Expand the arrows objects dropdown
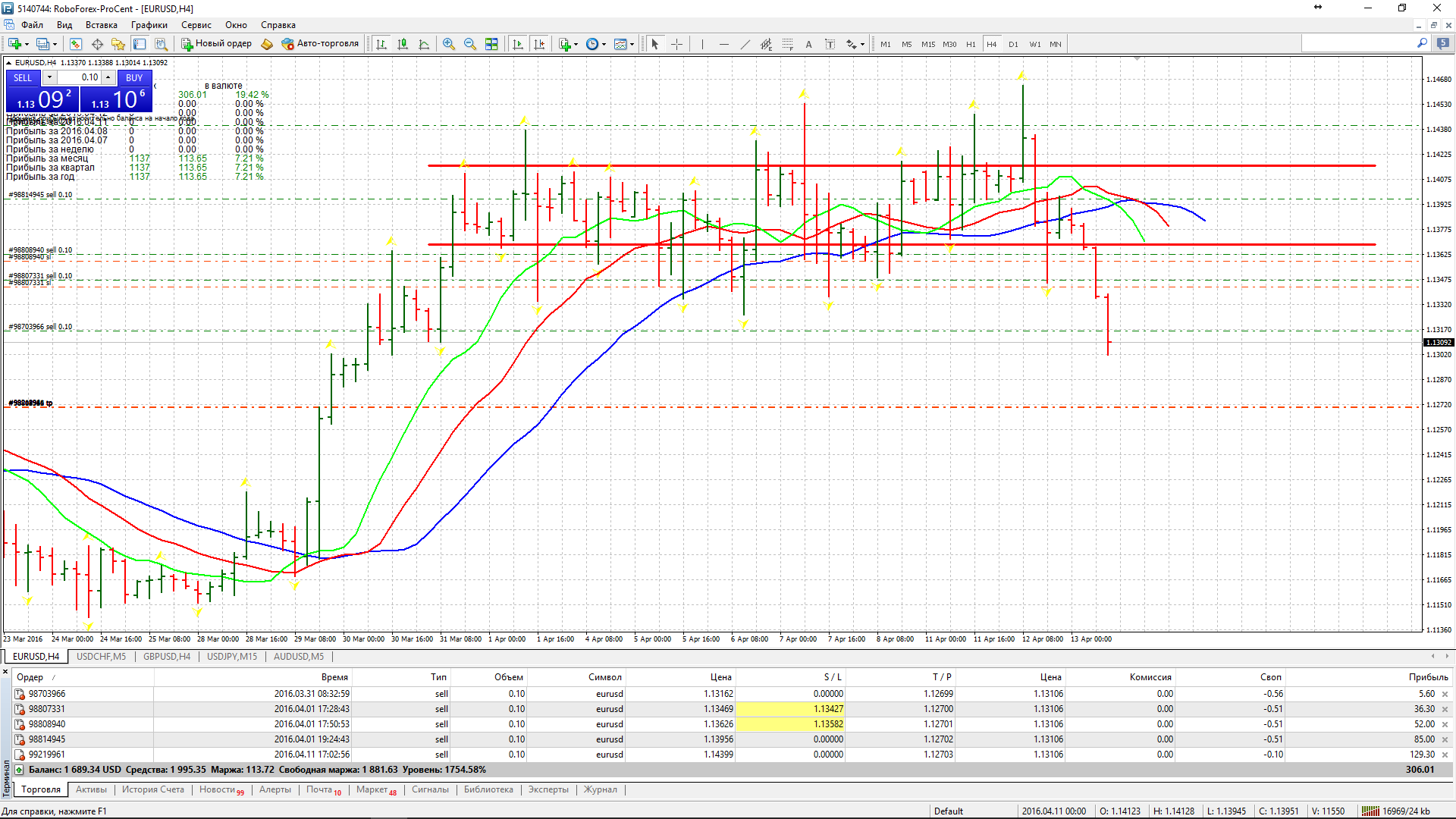Image resolution: width=1456 pixels, height=819 pixels. [x=863, y=44]
